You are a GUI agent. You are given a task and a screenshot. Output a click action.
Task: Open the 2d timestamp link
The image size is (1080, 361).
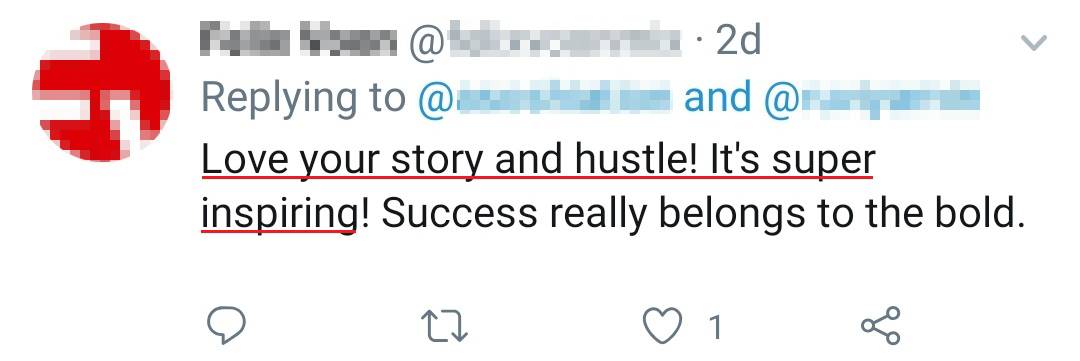tap(738, 43)
